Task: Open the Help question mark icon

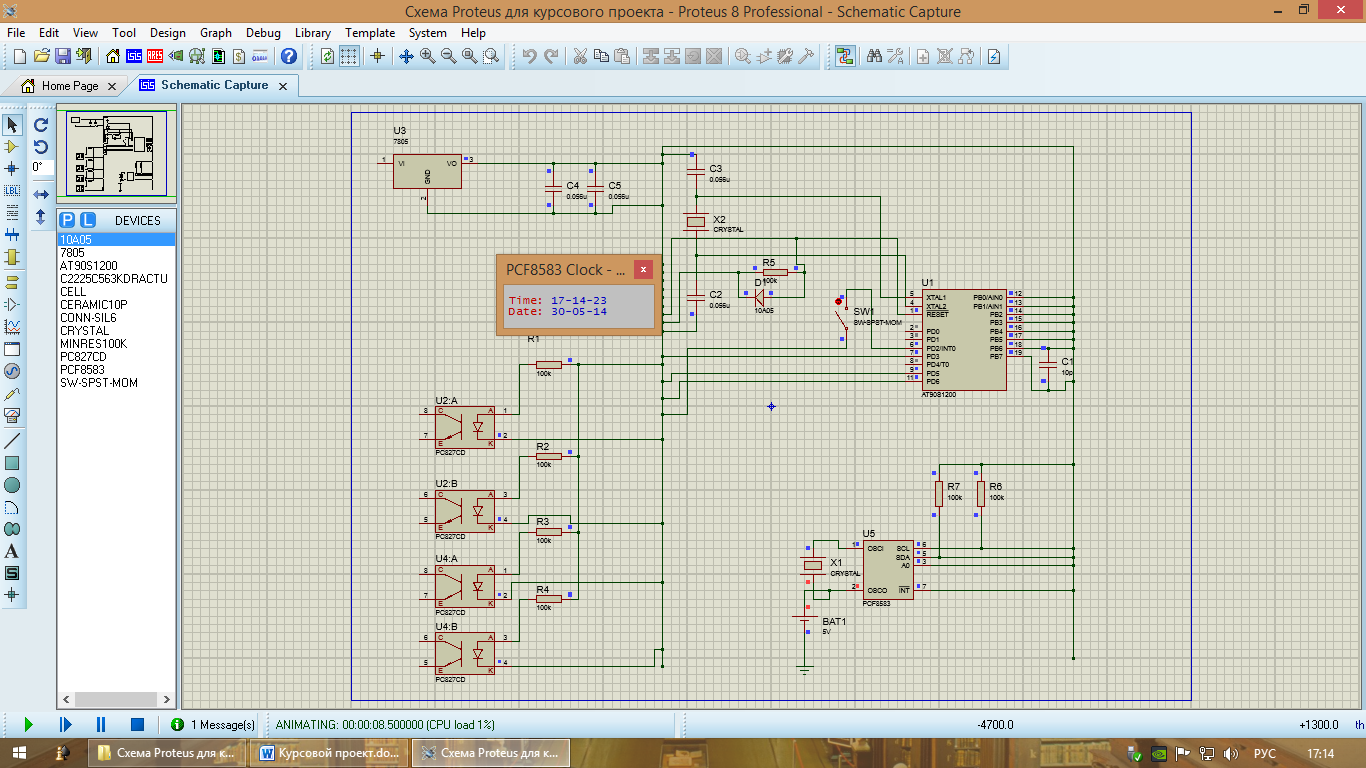Action: (289, 56)
